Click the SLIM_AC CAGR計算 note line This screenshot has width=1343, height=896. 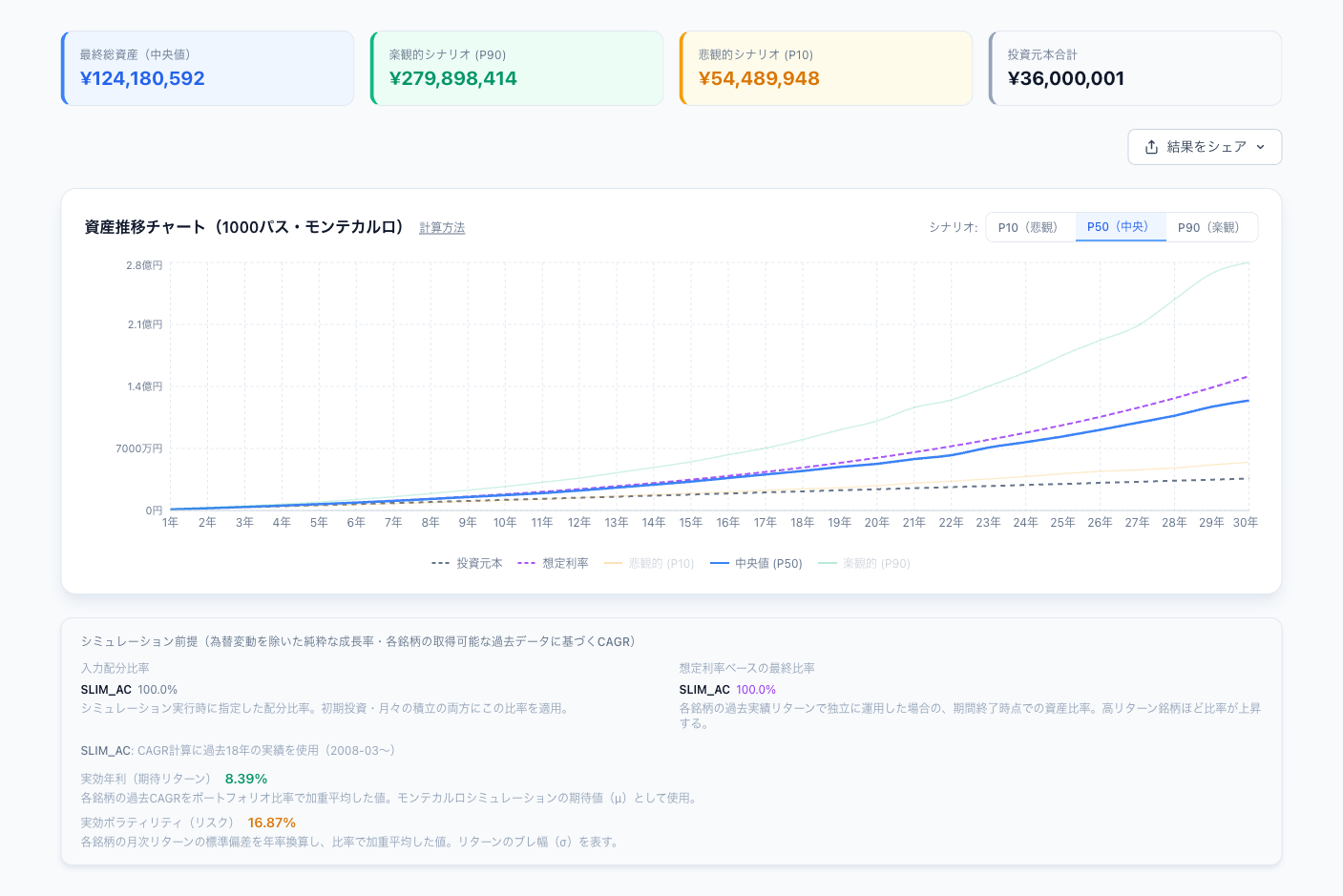pos(238,750)
